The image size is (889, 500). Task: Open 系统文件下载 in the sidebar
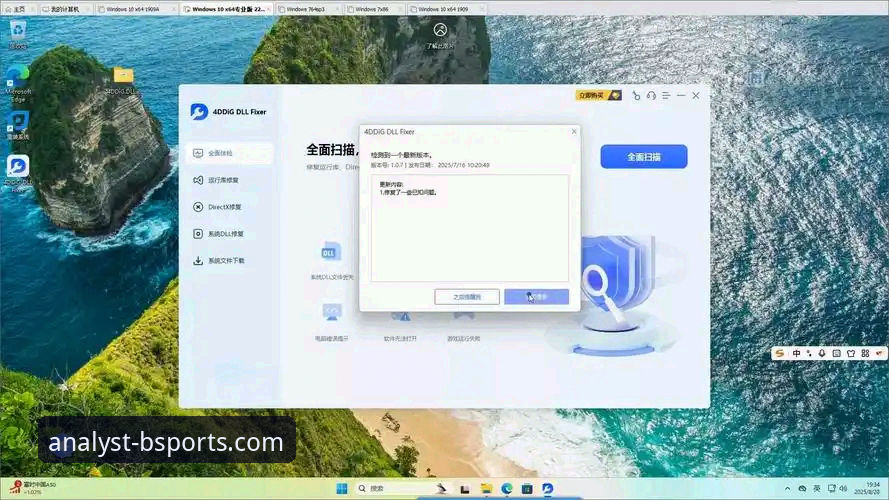(x=224, y=260)
